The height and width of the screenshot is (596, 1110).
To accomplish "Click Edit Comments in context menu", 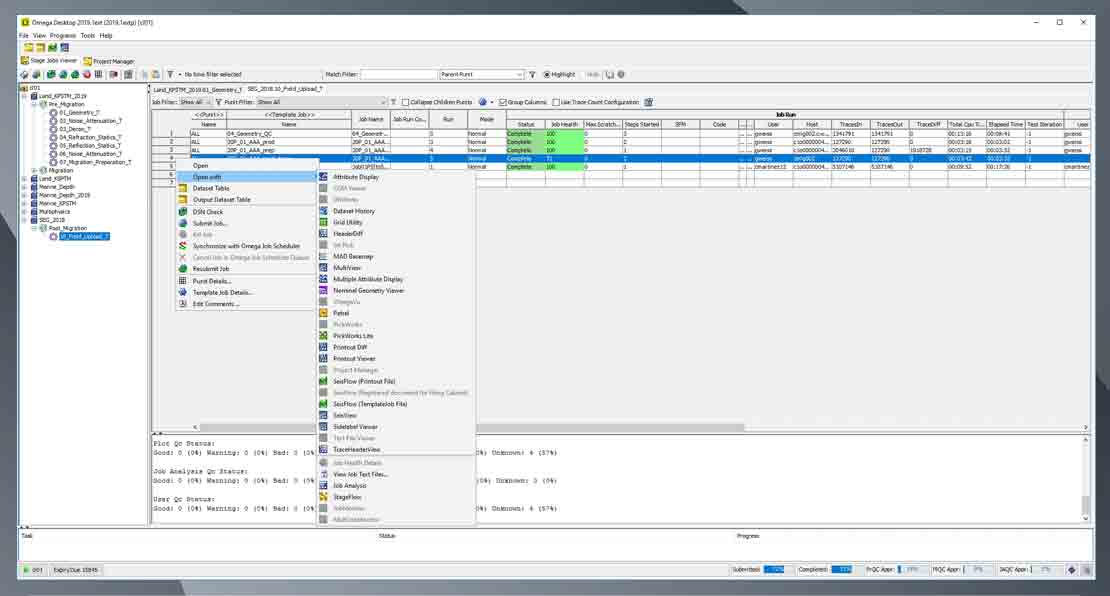I will pos(215,304).
